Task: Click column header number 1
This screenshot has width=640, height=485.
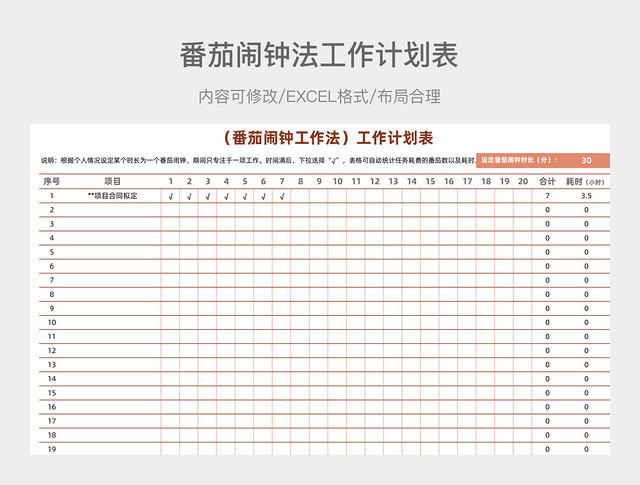Action: click(x=171, y=181)
